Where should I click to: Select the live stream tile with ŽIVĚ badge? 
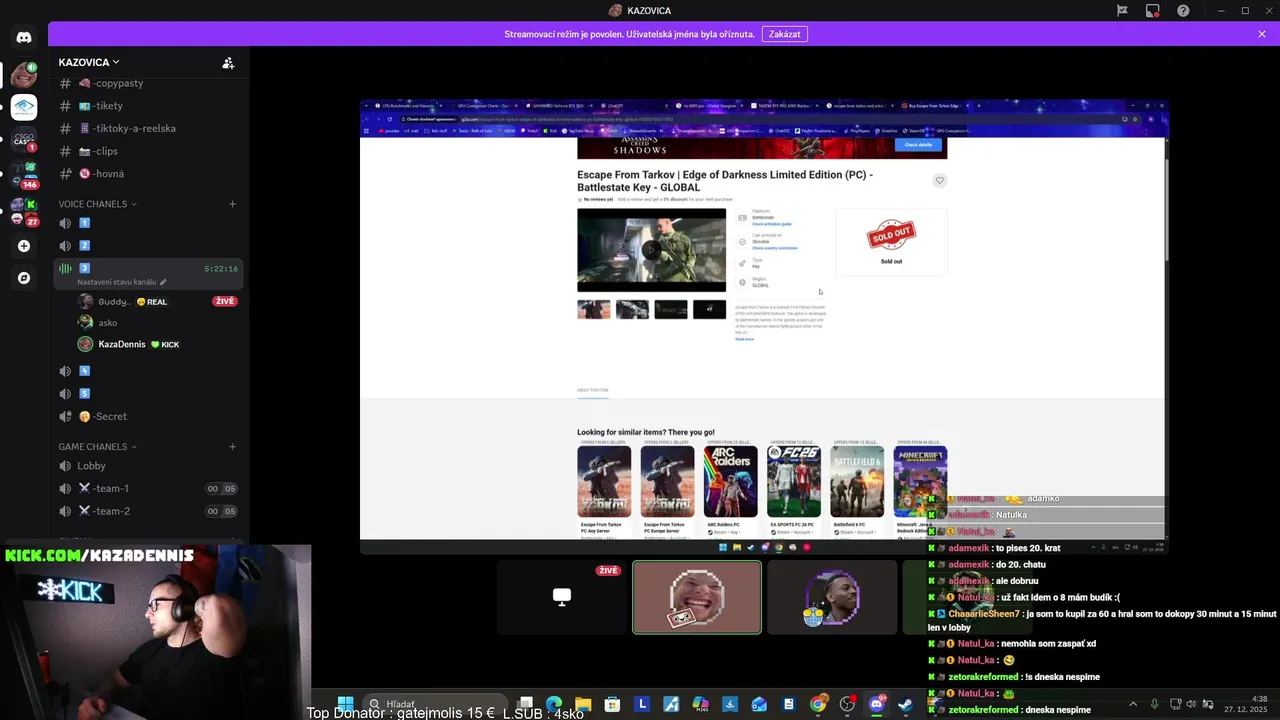point(561,597)
